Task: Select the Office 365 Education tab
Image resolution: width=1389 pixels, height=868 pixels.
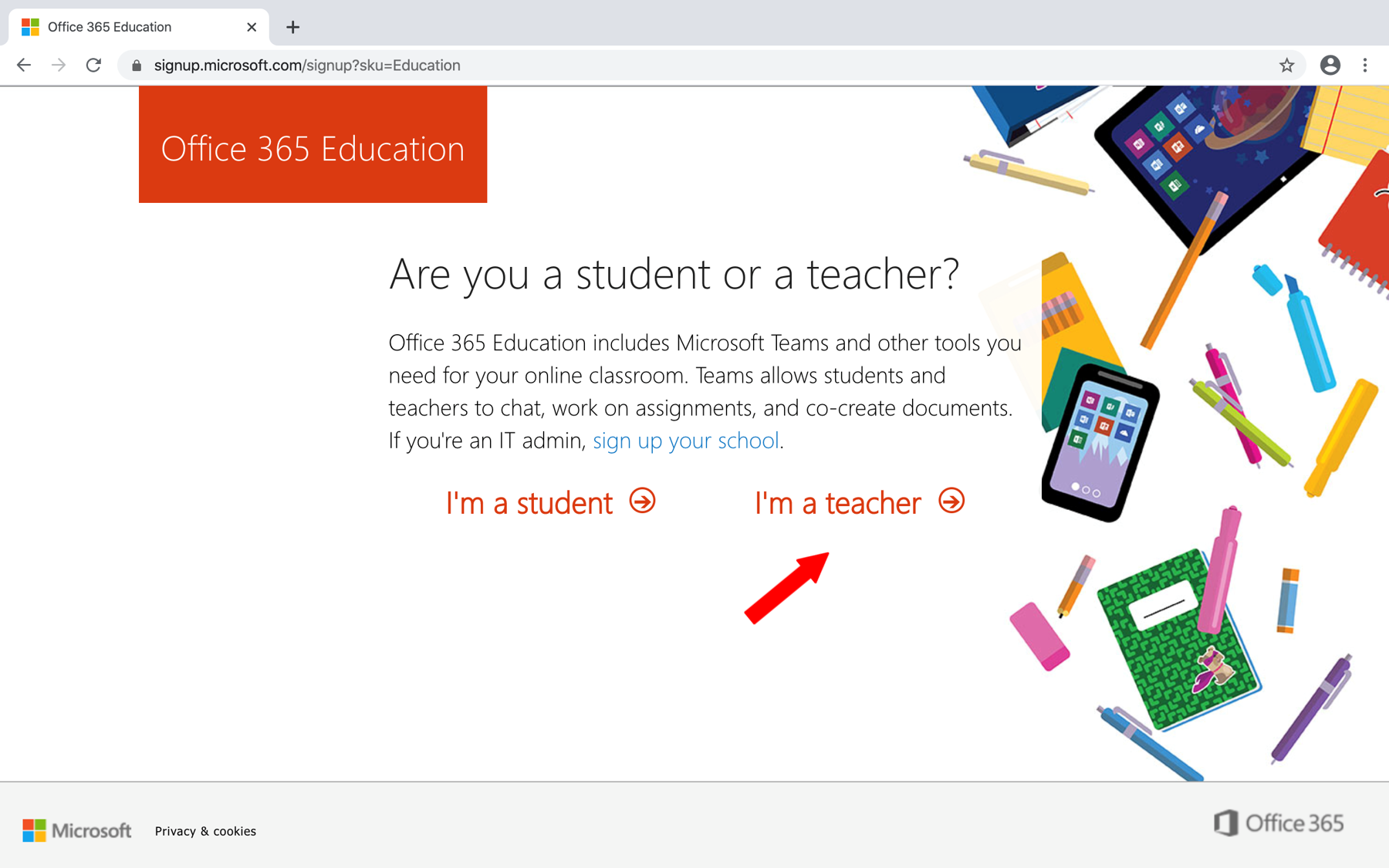Action: point(139,27)
